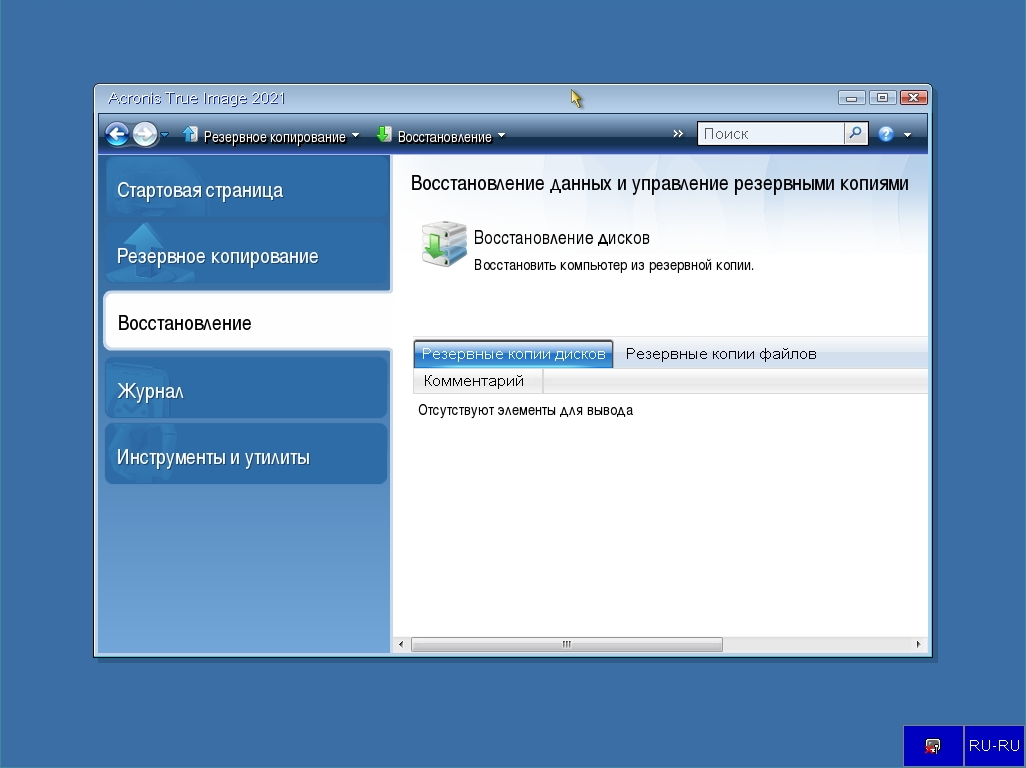Click the Комментарий column header

click(475, 381)
